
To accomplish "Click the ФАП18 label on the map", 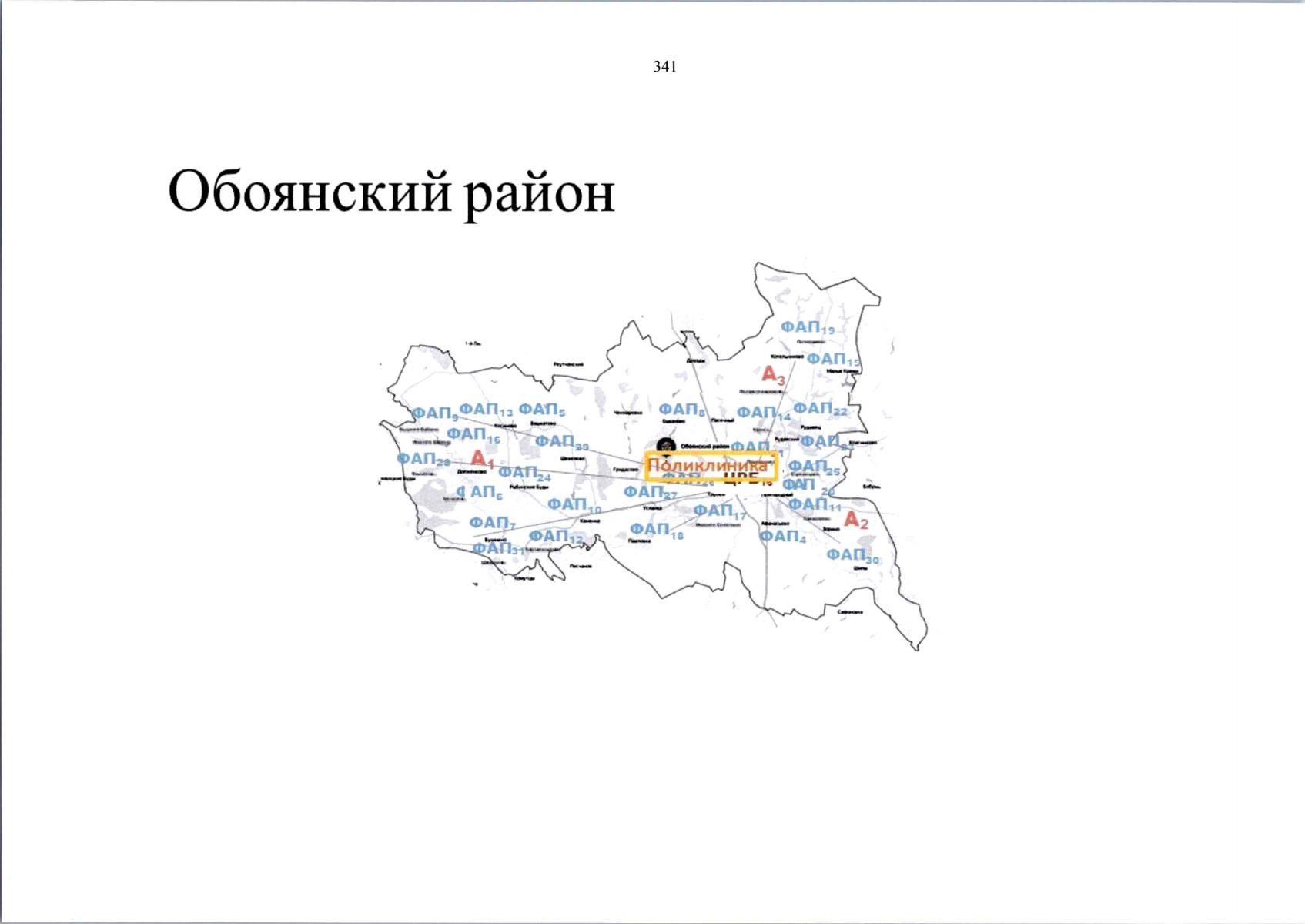I will 657,531.
